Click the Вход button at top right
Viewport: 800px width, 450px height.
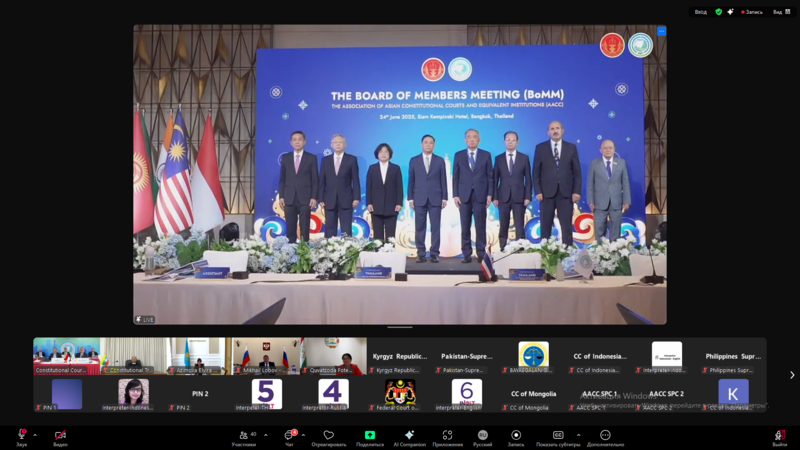[x=701, y=12]
